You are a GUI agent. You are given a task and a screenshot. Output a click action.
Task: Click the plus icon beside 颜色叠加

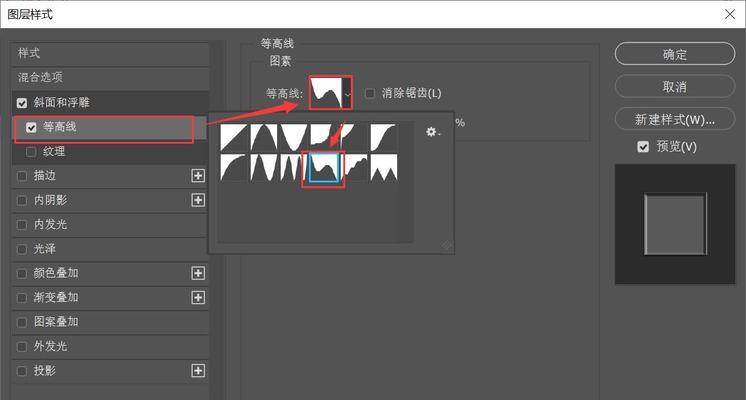coord(198,273)
